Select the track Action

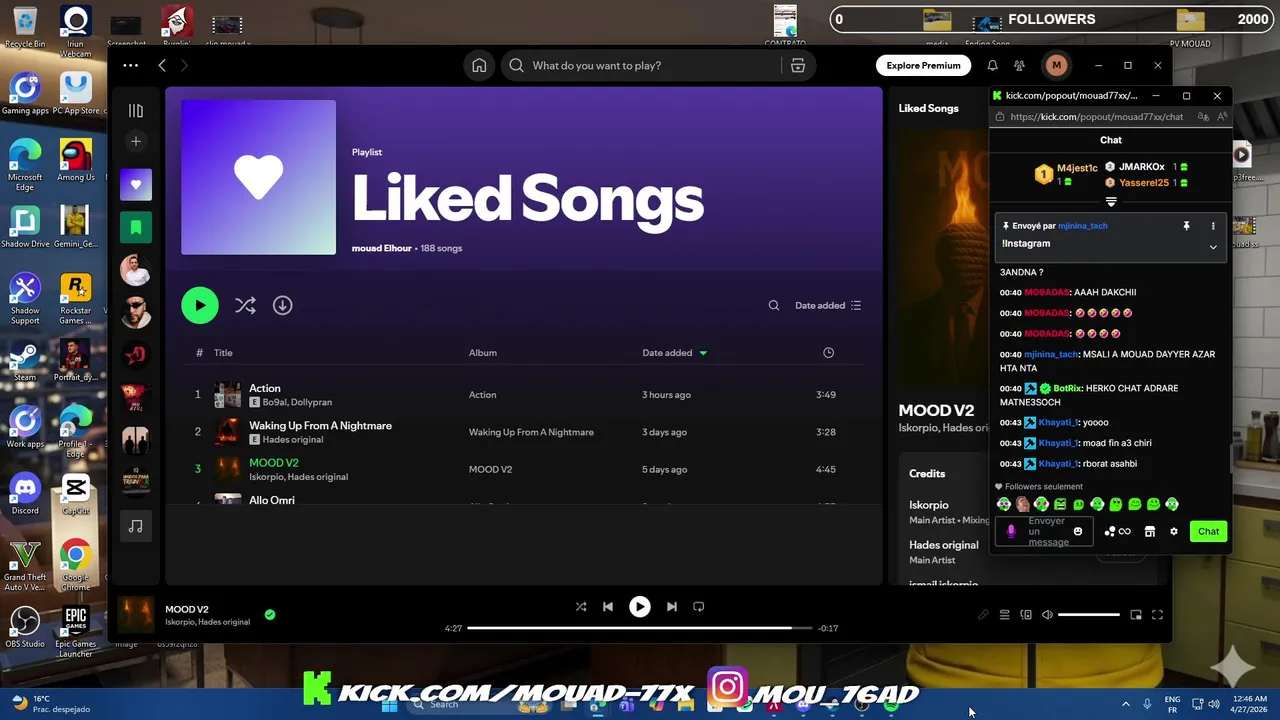click(265, 388)
